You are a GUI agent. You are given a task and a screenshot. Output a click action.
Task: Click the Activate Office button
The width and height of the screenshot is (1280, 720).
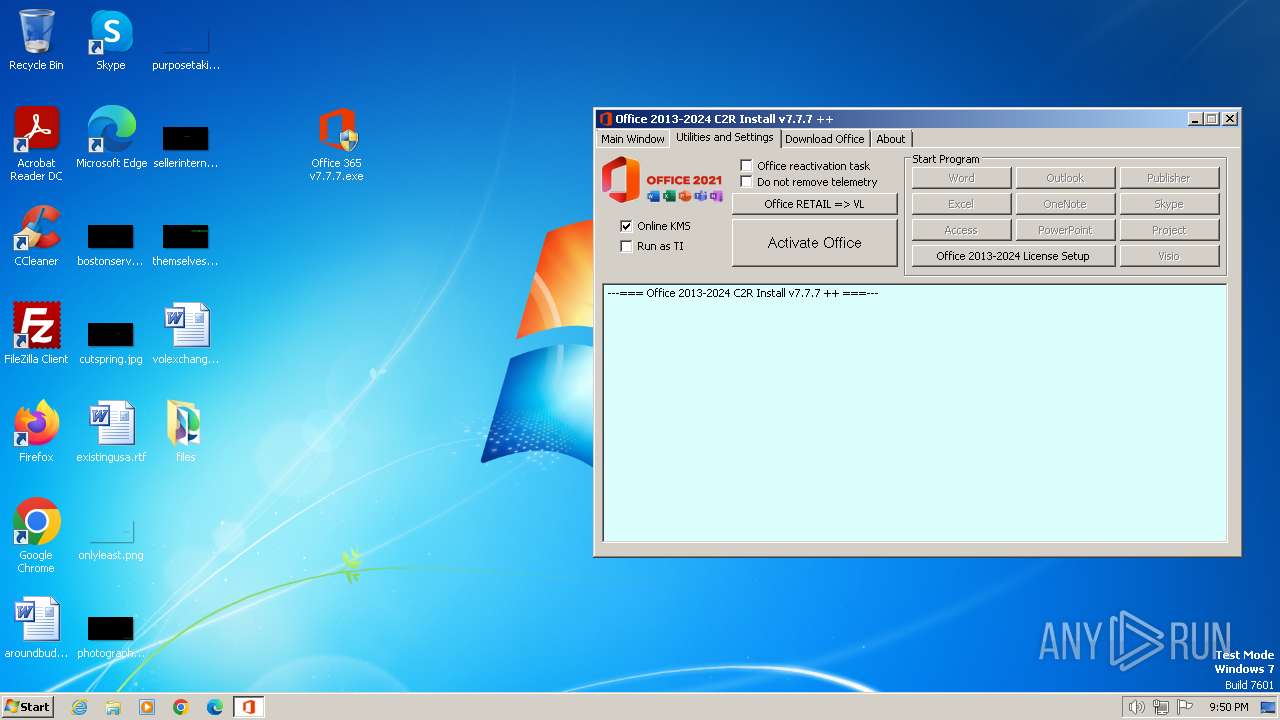(x=814, y=243)
